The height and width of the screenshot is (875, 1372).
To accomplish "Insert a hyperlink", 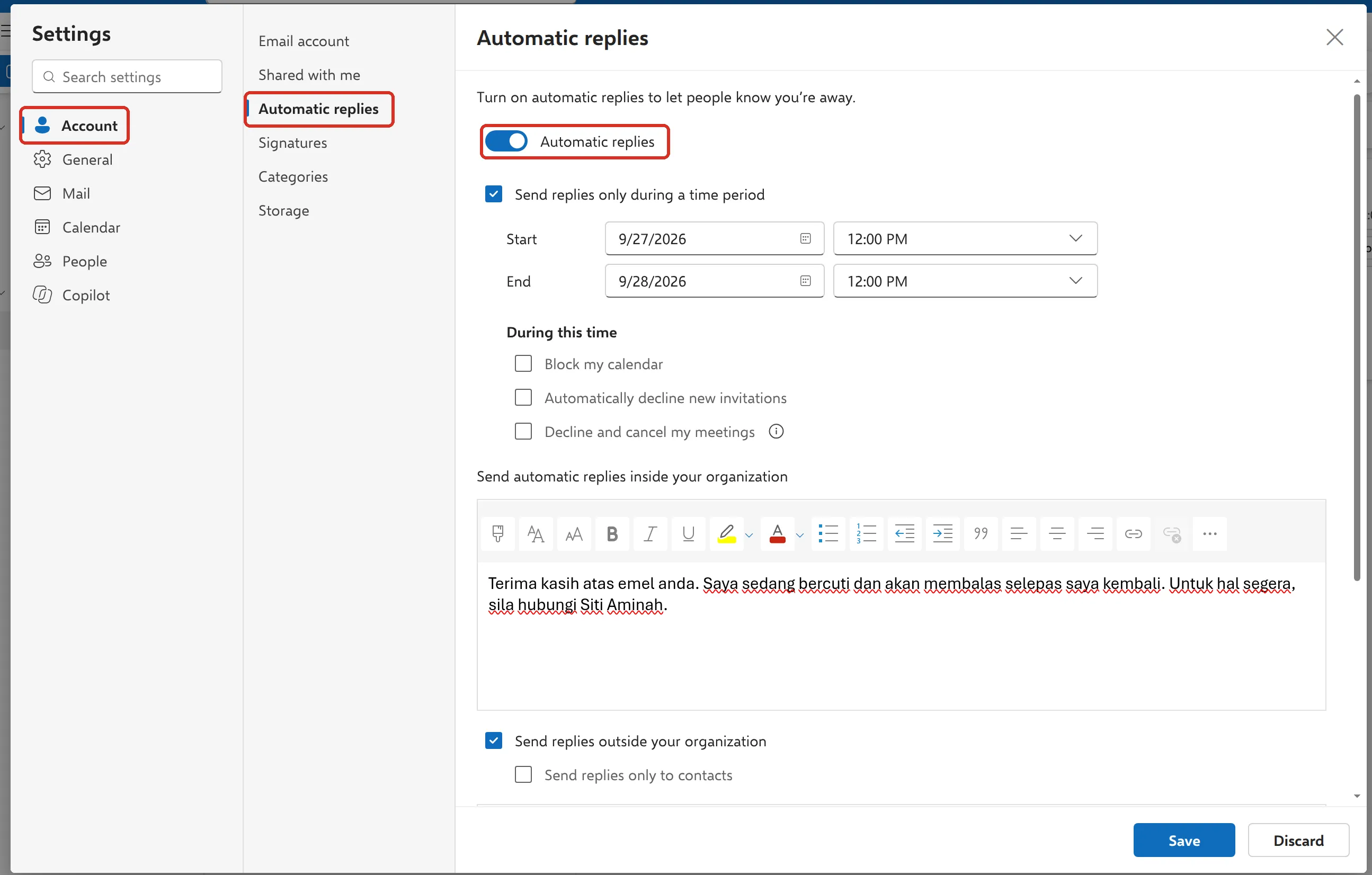I will 1133,534.
